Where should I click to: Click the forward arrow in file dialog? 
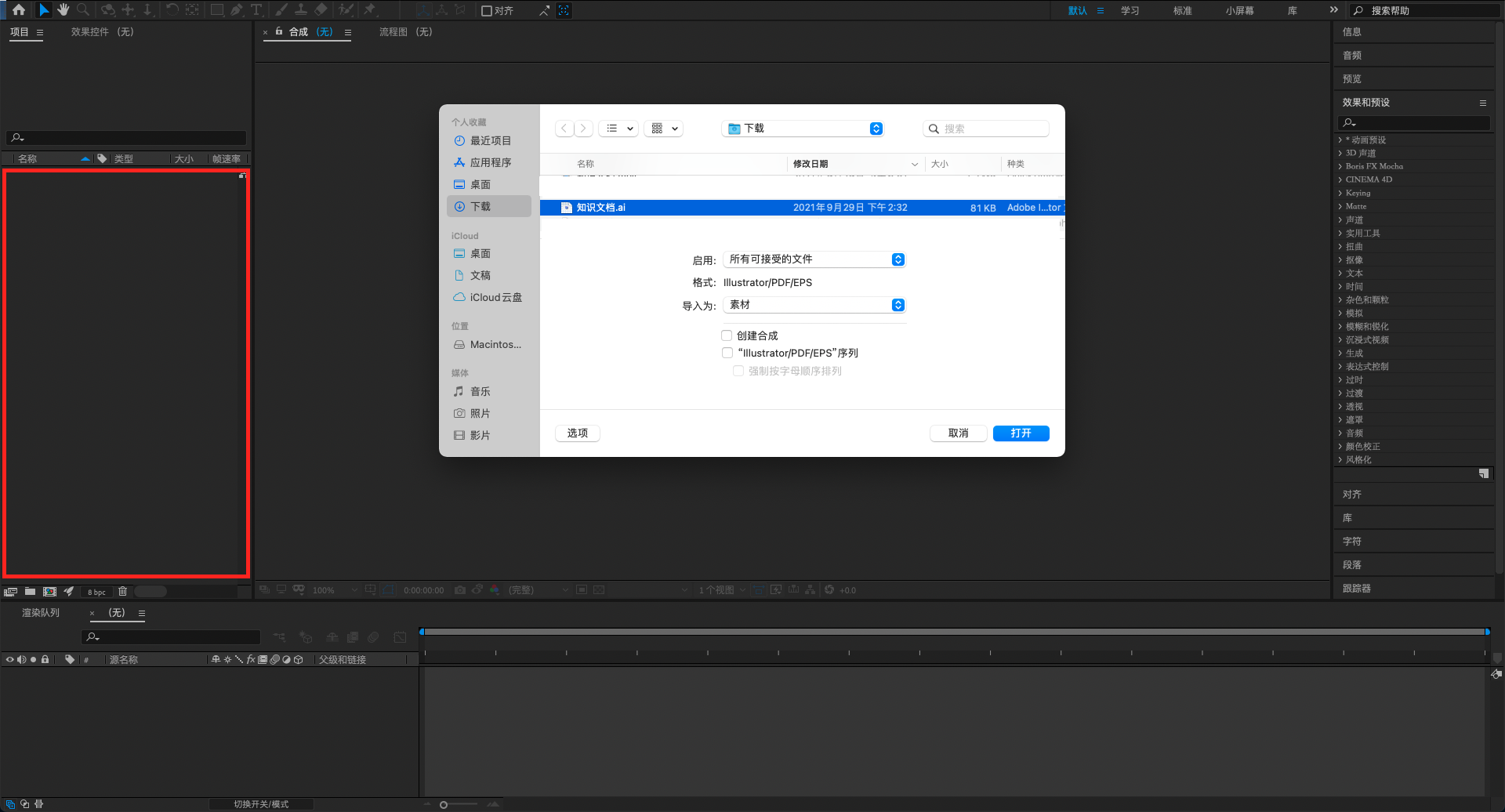(583, 129)
